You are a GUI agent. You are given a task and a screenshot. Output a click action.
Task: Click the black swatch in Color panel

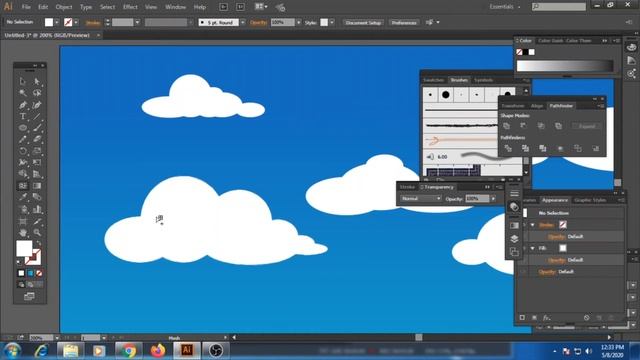(526, 52)
